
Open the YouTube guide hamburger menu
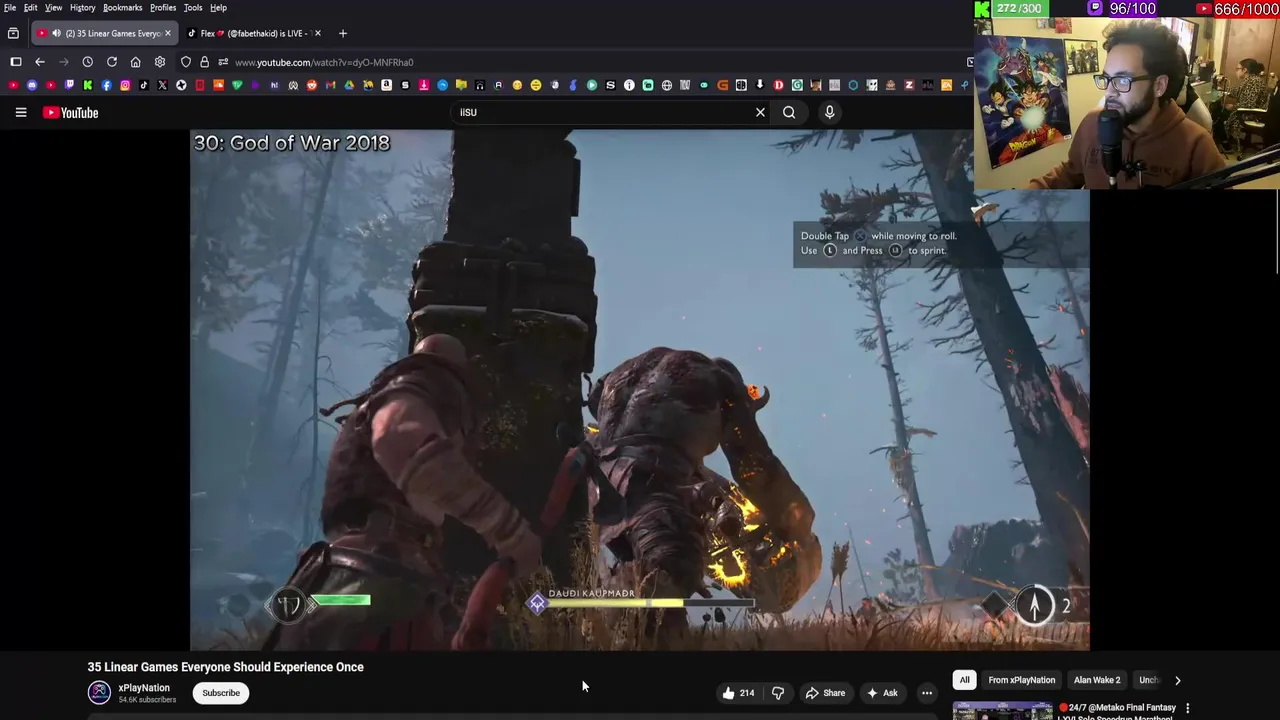click(x=20, y=112)
